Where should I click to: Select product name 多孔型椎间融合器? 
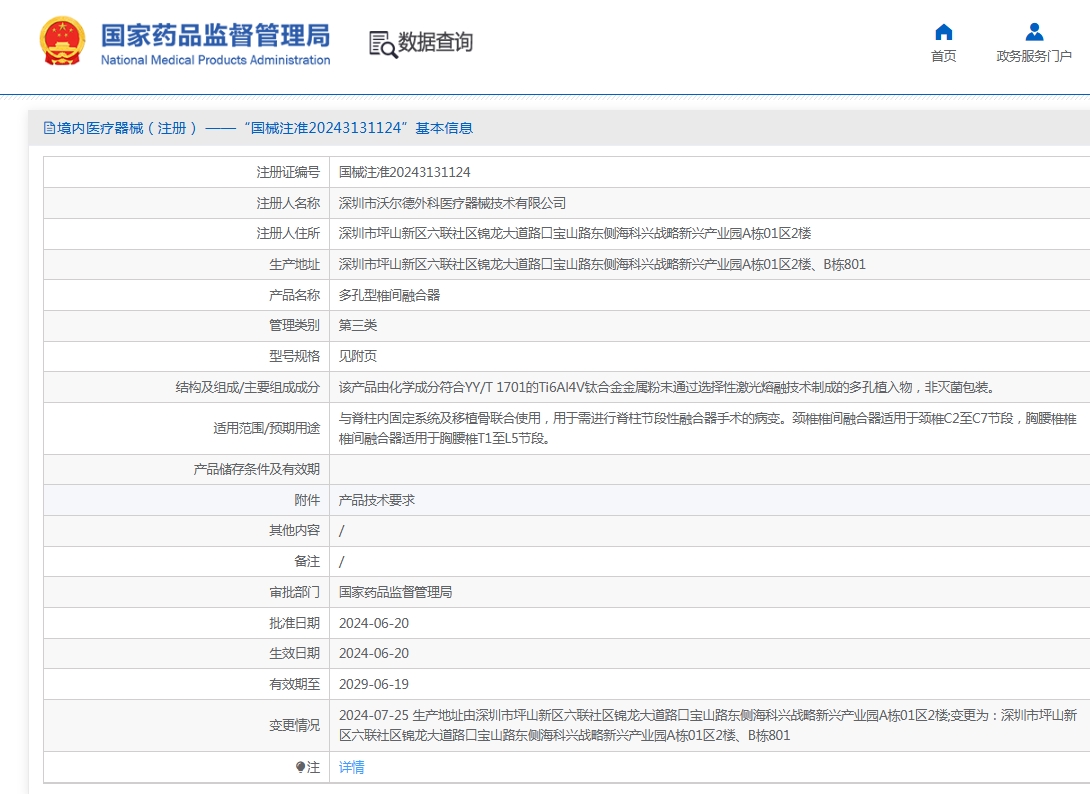389,295
